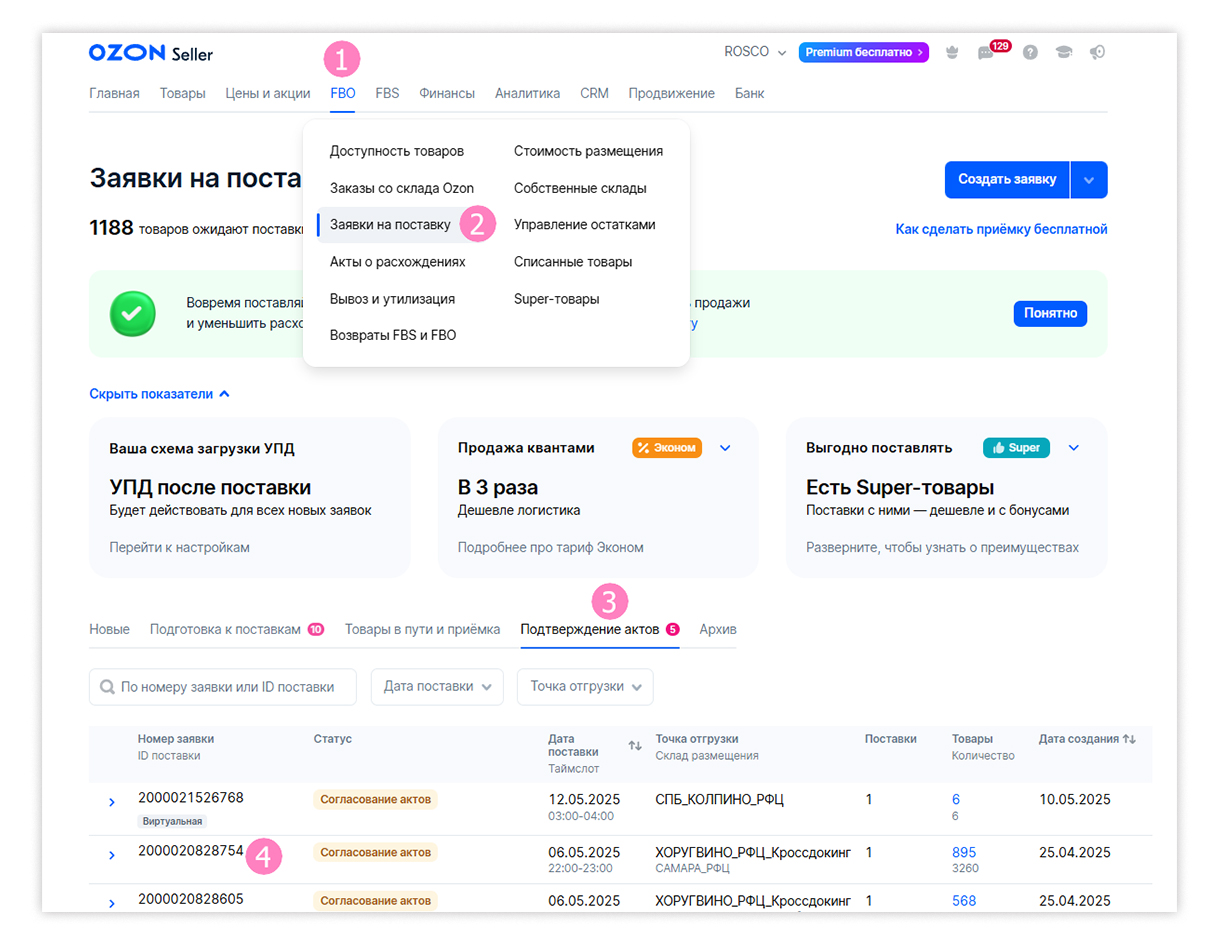Click the teal Super badge
This screenshot has height=945, width=1219.
pyautogui.click(x=1016, y=448)
